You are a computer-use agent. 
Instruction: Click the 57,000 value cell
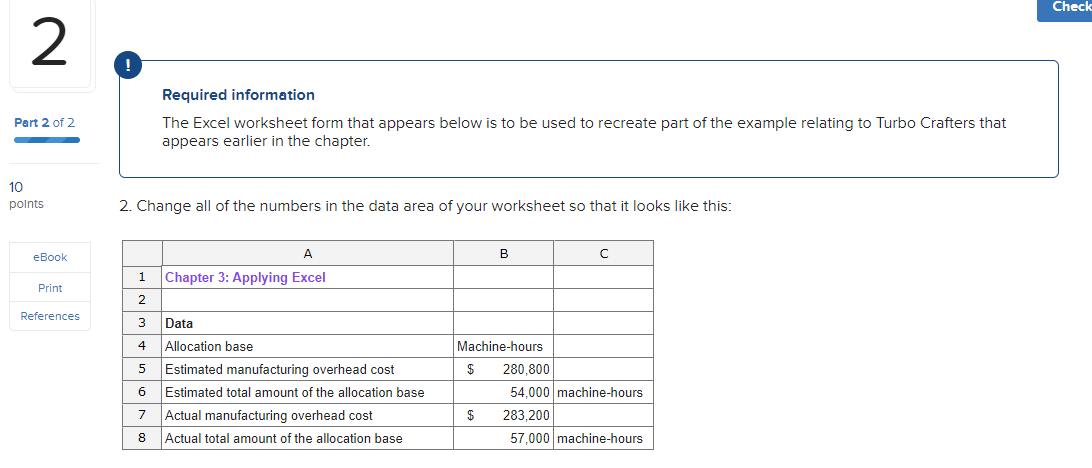point(504,438)
